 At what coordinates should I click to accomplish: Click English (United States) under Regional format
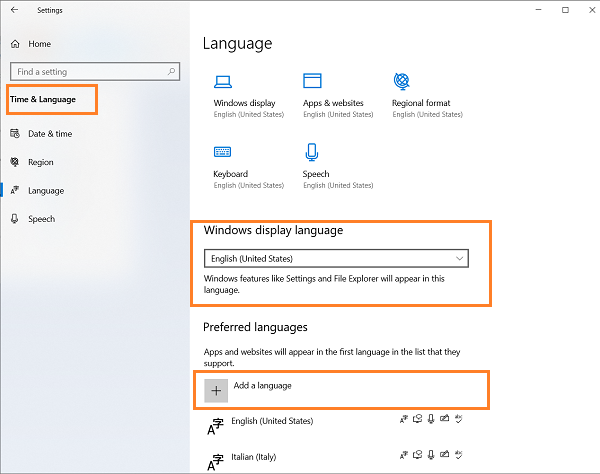[x=427, y=114]
